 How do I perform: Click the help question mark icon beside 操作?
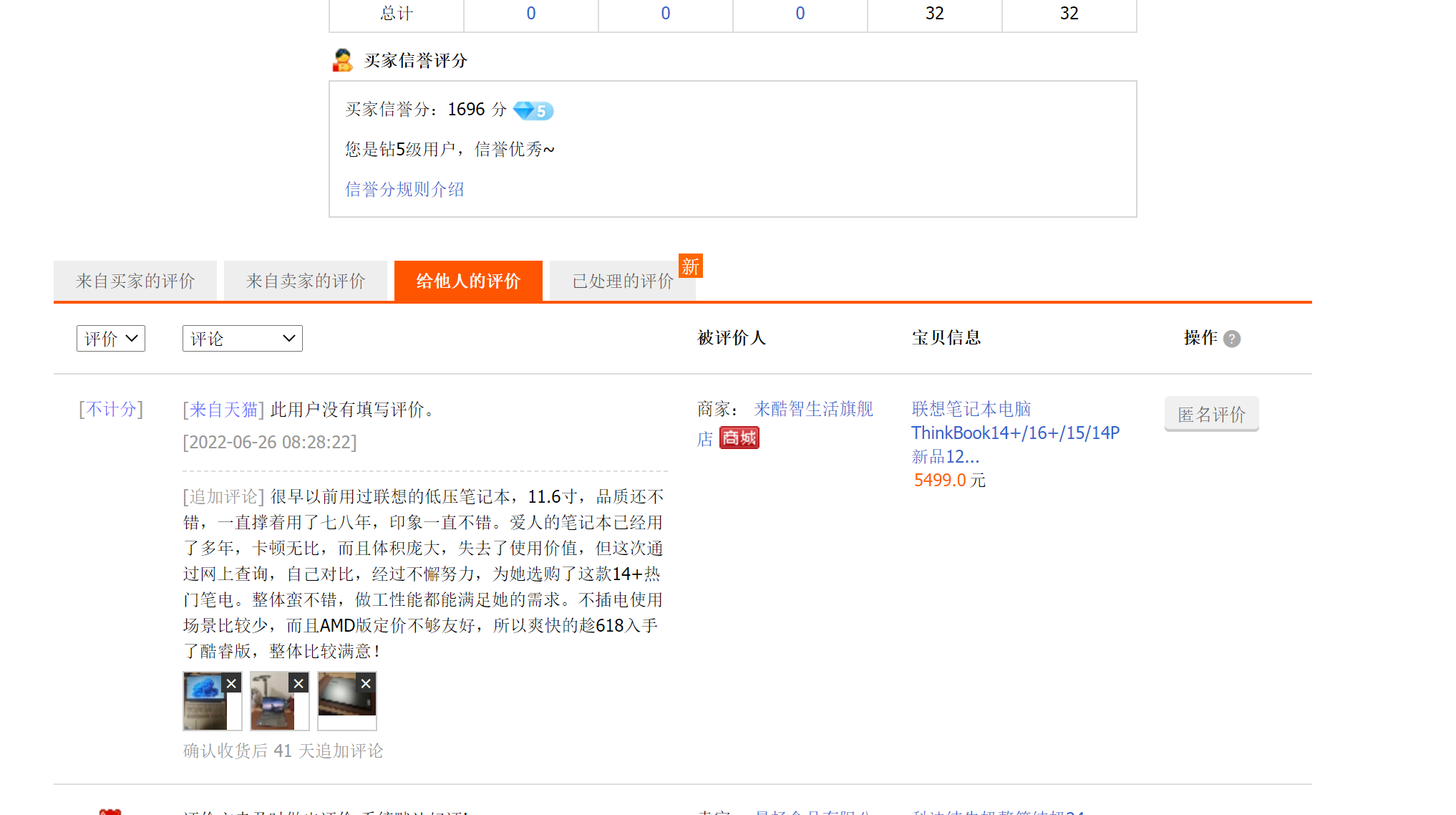[x=1232, y=339]
